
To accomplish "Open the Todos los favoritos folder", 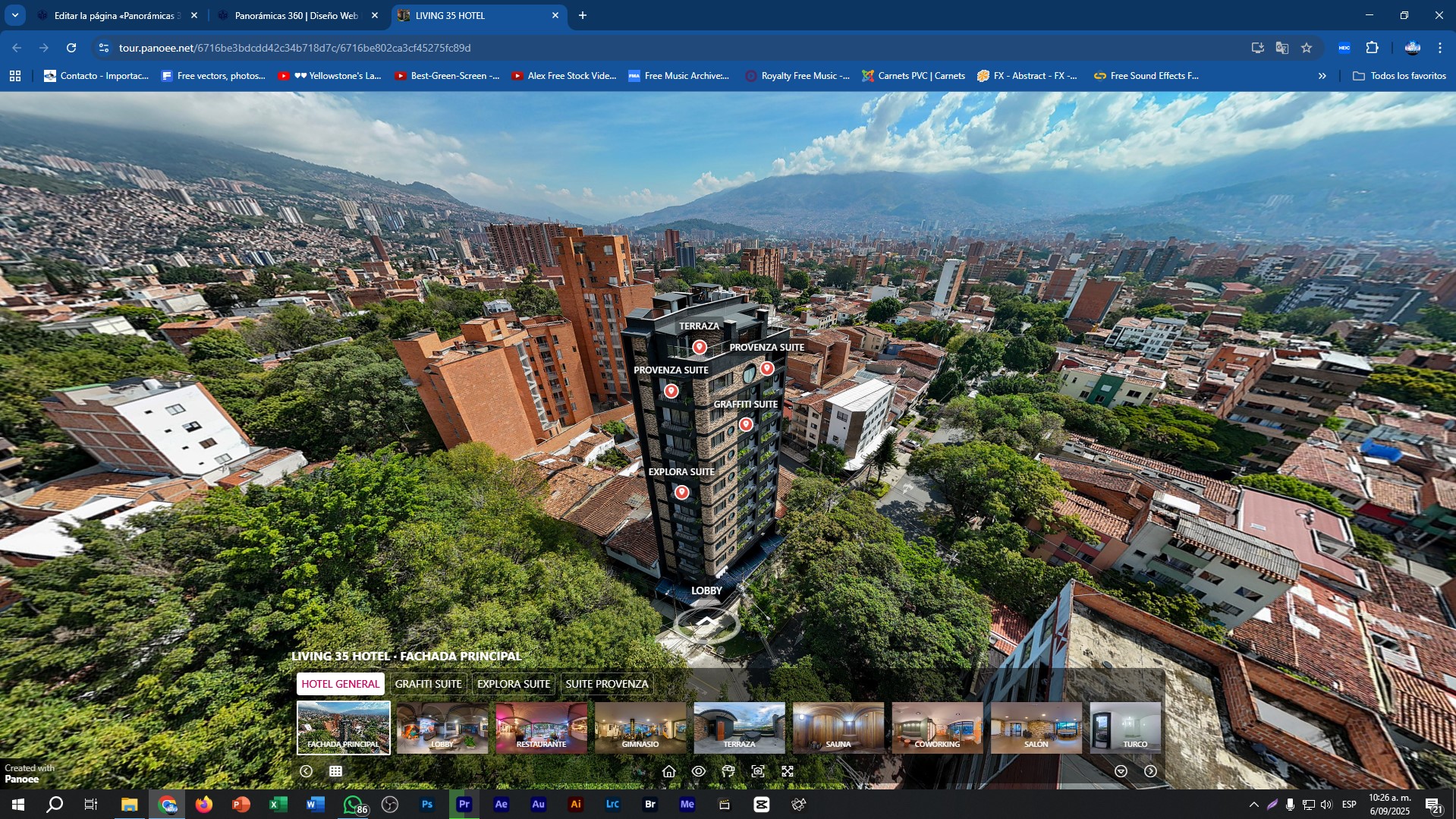I will [x=1399, y=76].
